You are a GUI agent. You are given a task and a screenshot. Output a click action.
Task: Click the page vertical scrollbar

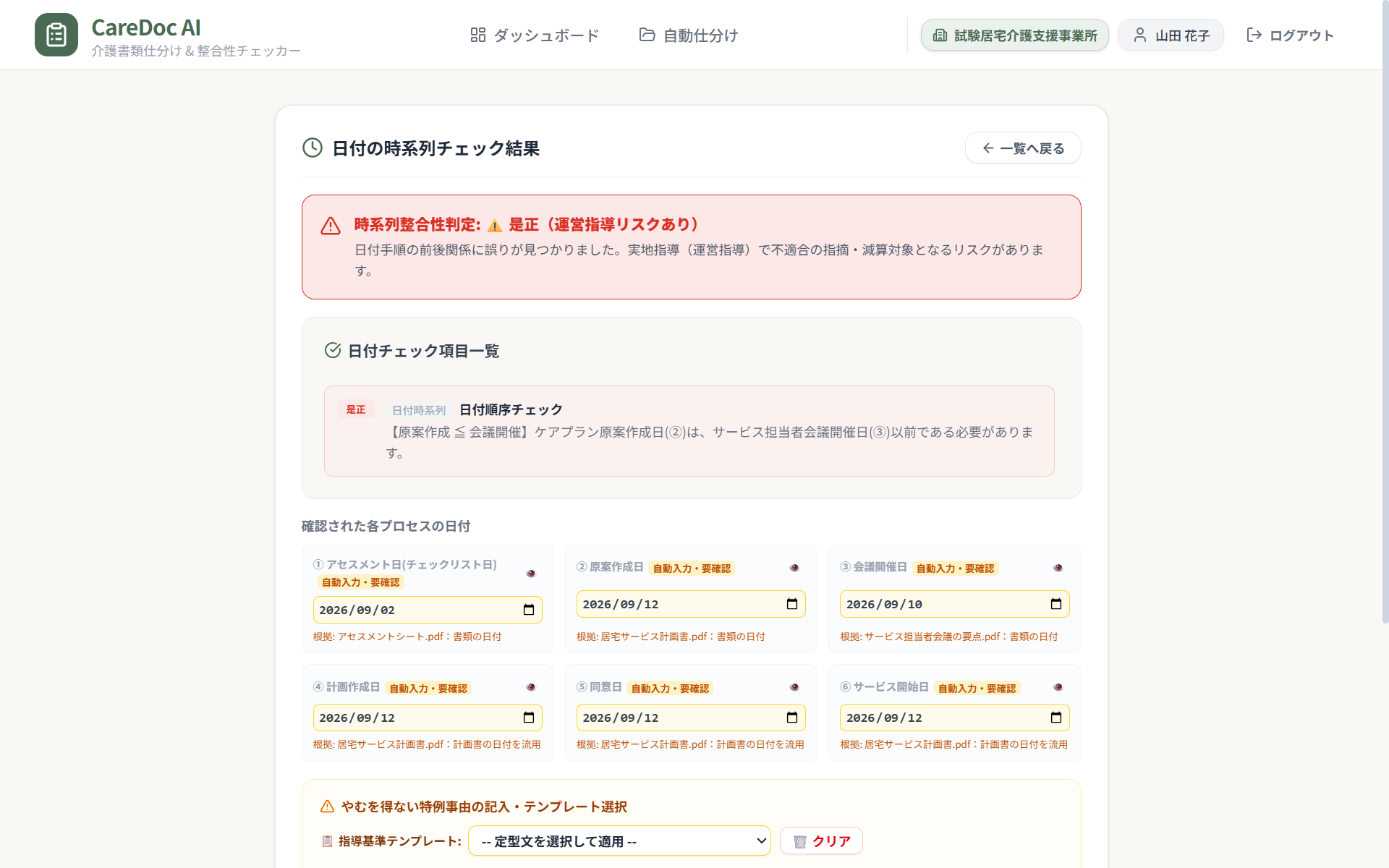point(1385,311)
